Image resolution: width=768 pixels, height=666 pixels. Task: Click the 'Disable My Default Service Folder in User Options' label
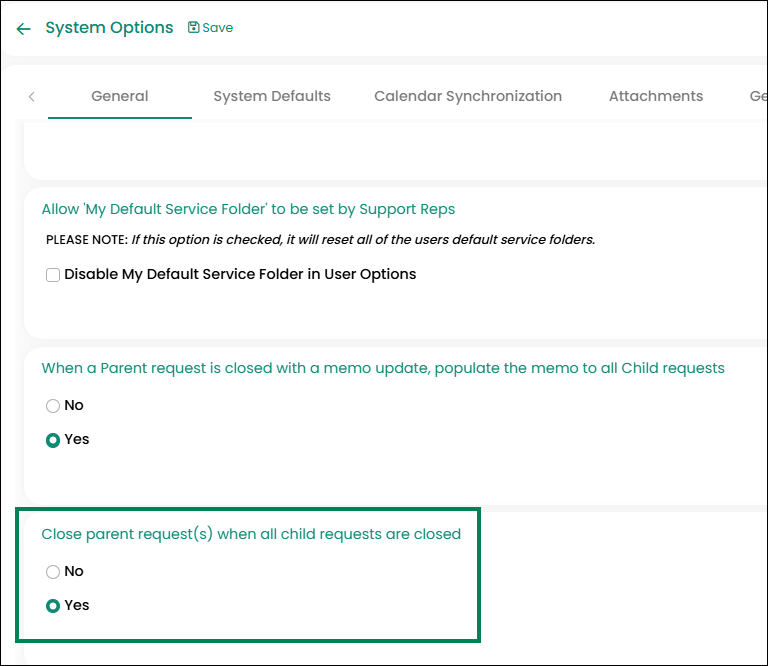[240, 274]
